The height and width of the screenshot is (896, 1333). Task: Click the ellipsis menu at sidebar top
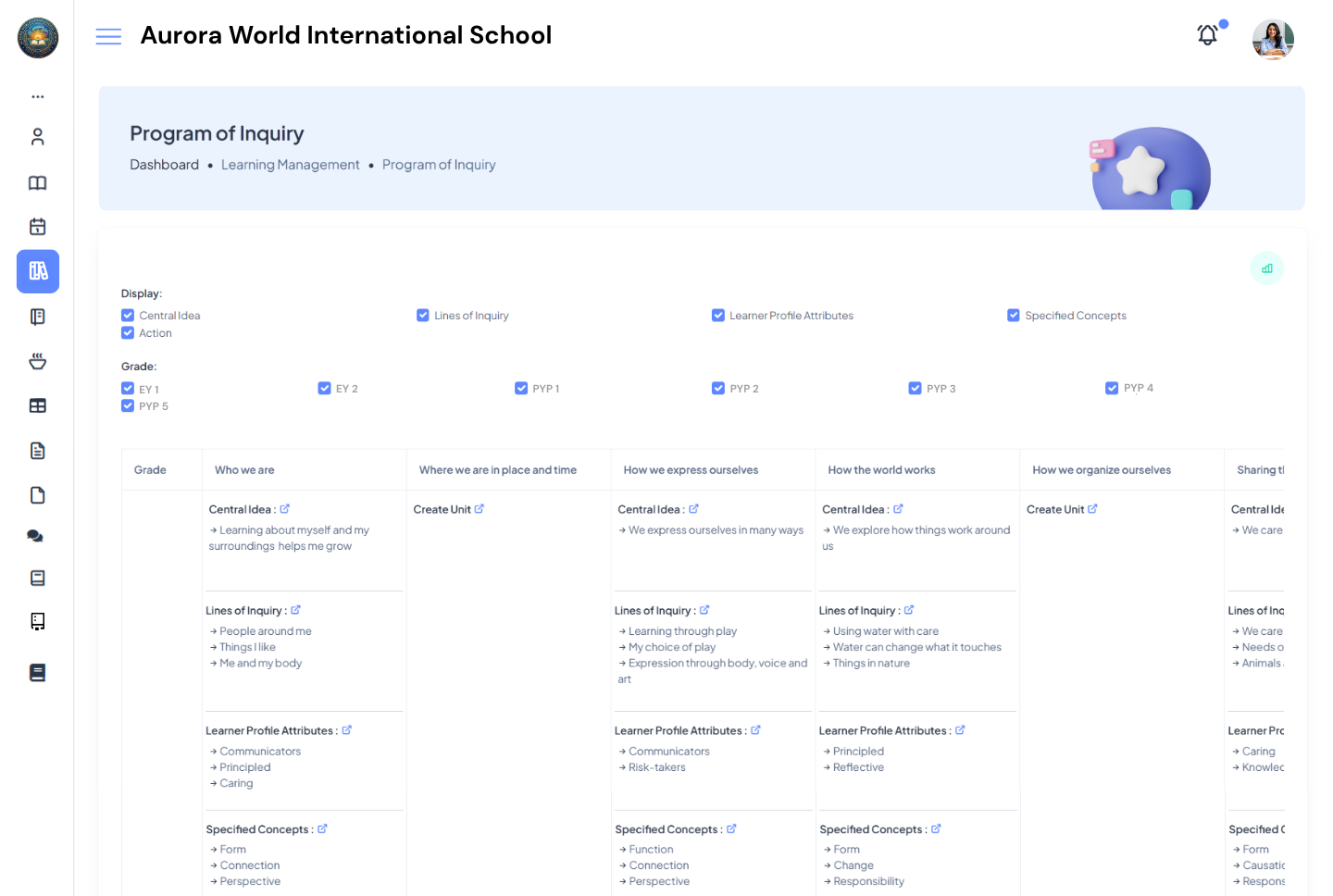pyautogui.click(x=37, y=95)
